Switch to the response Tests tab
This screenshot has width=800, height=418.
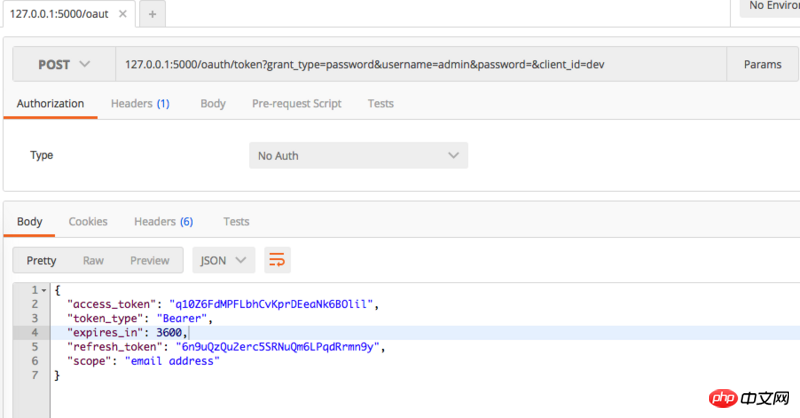point(236,221)
